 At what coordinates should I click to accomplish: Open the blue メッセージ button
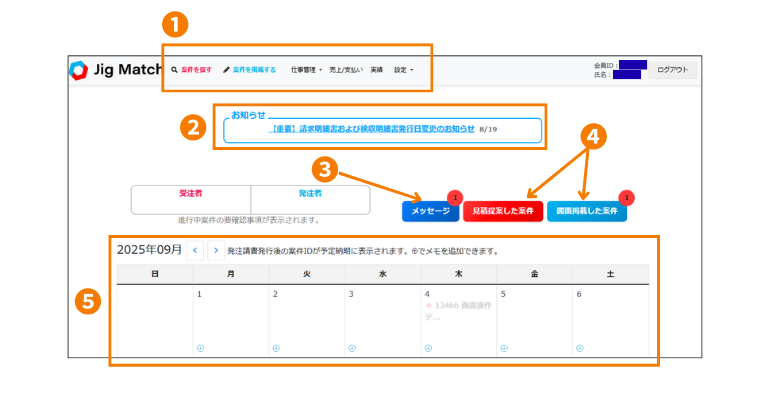pyautogui.click(x=430, y=212)
